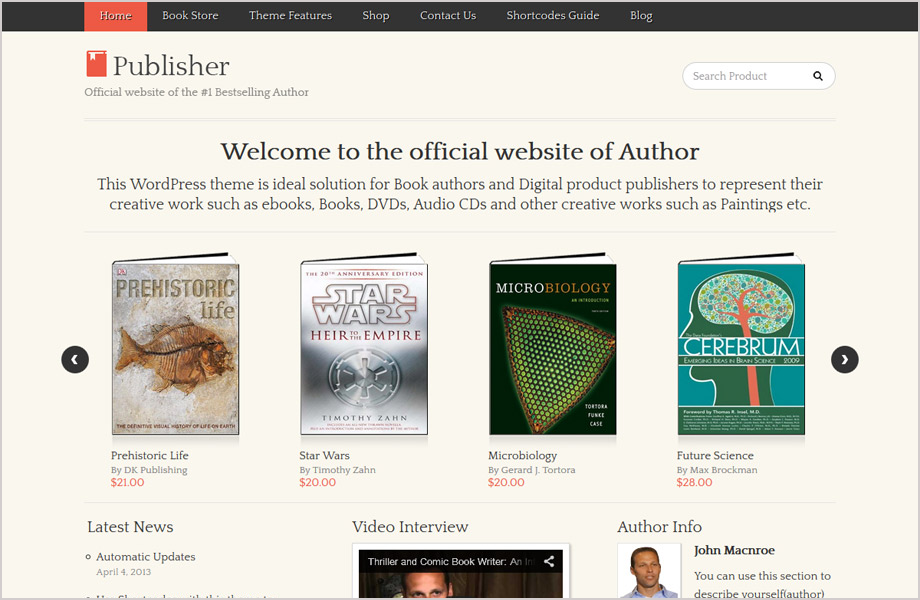Viewport: 920px width, 600px height.
Task: Click 'Official website of the #1 Bestselling Author' tagline
Action: tap(197, 92)
